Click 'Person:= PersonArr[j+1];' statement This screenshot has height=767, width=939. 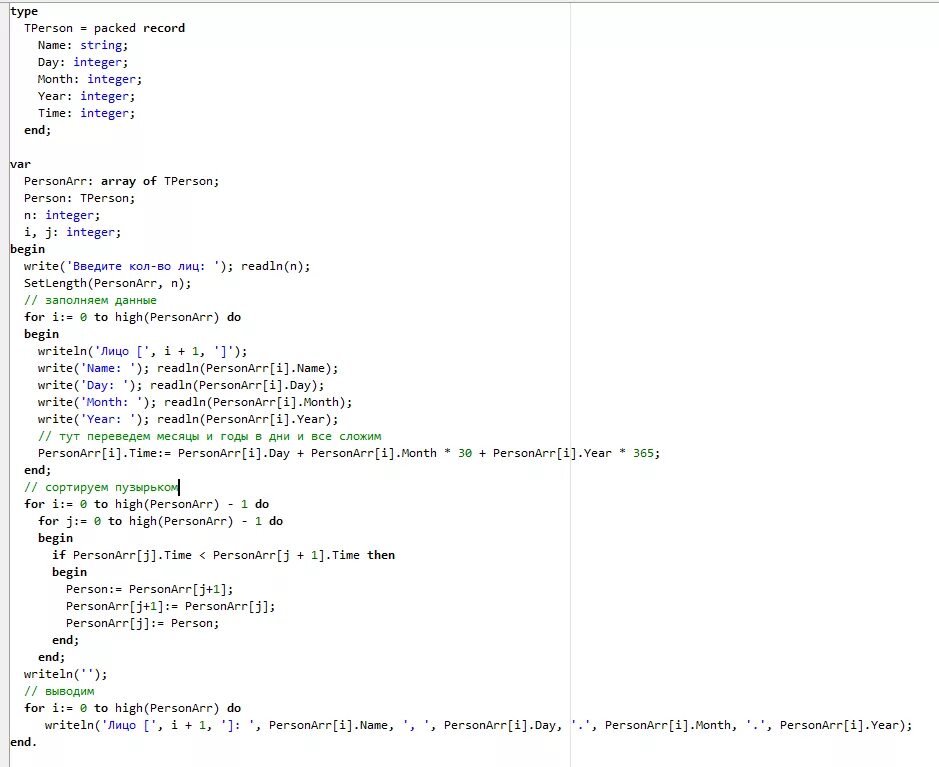[150, 589]
